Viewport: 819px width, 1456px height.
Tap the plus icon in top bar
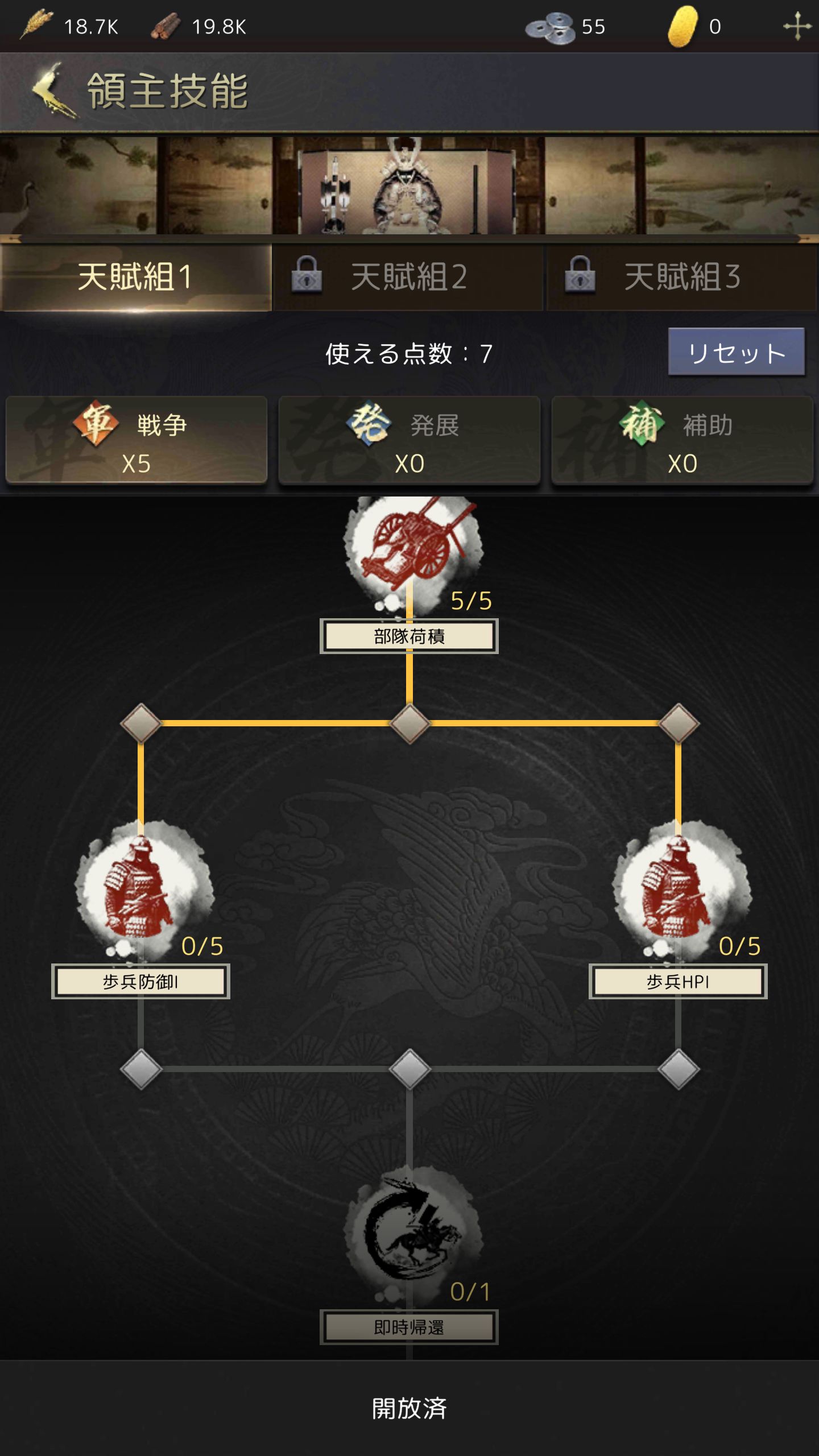tap(797, 26)
